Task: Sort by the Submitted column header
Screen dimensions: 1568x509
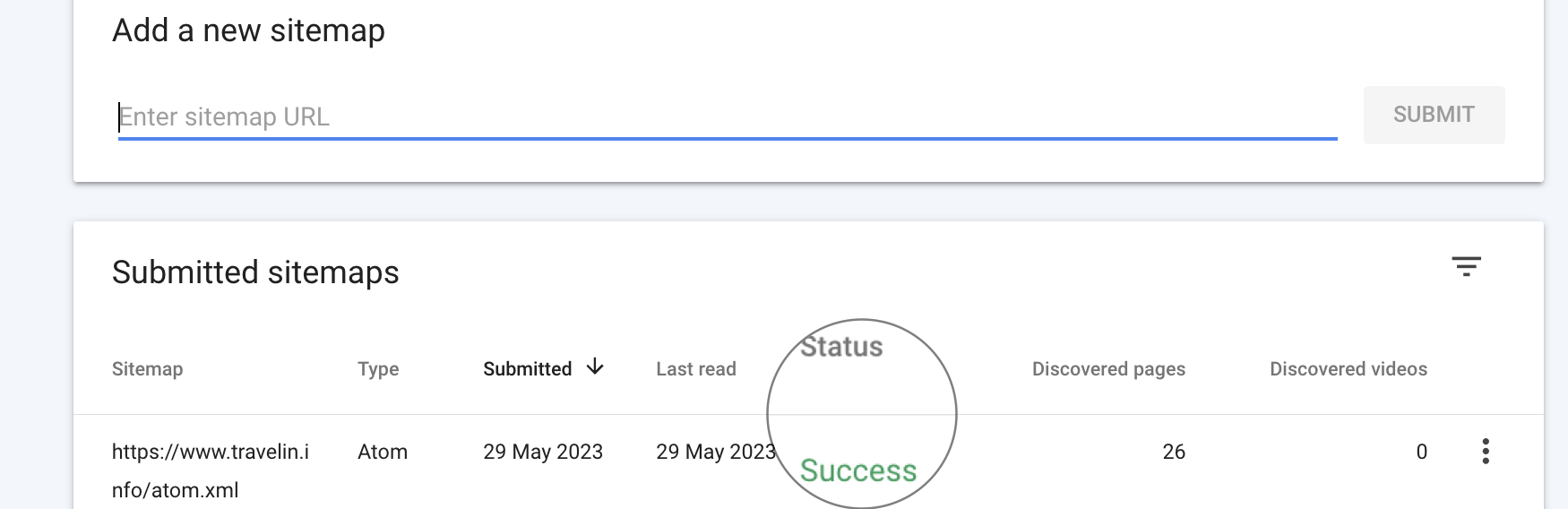Action: point(527,369)
